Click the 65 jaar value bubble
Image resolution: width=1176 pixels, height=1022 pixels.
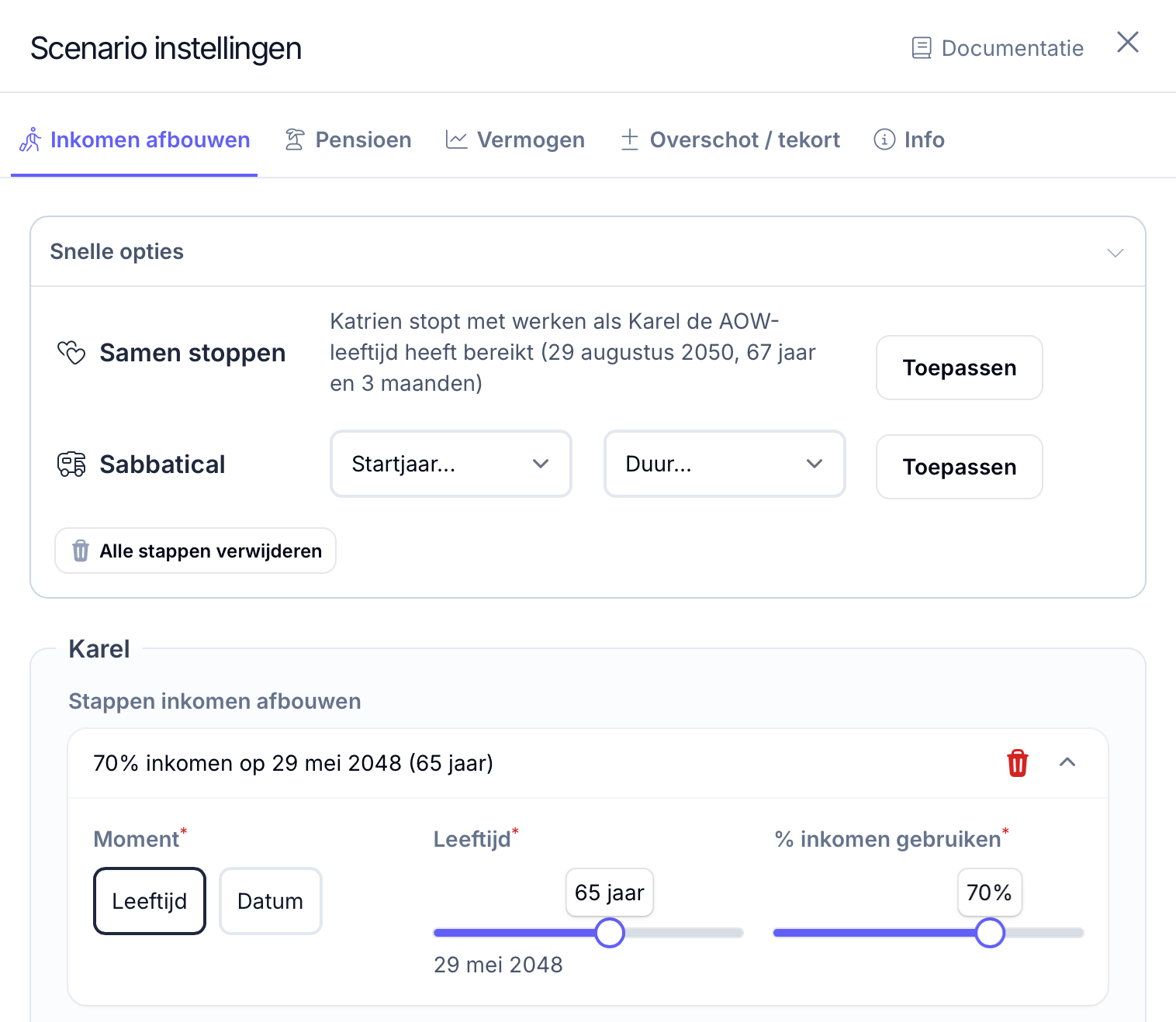coord(610,893)
